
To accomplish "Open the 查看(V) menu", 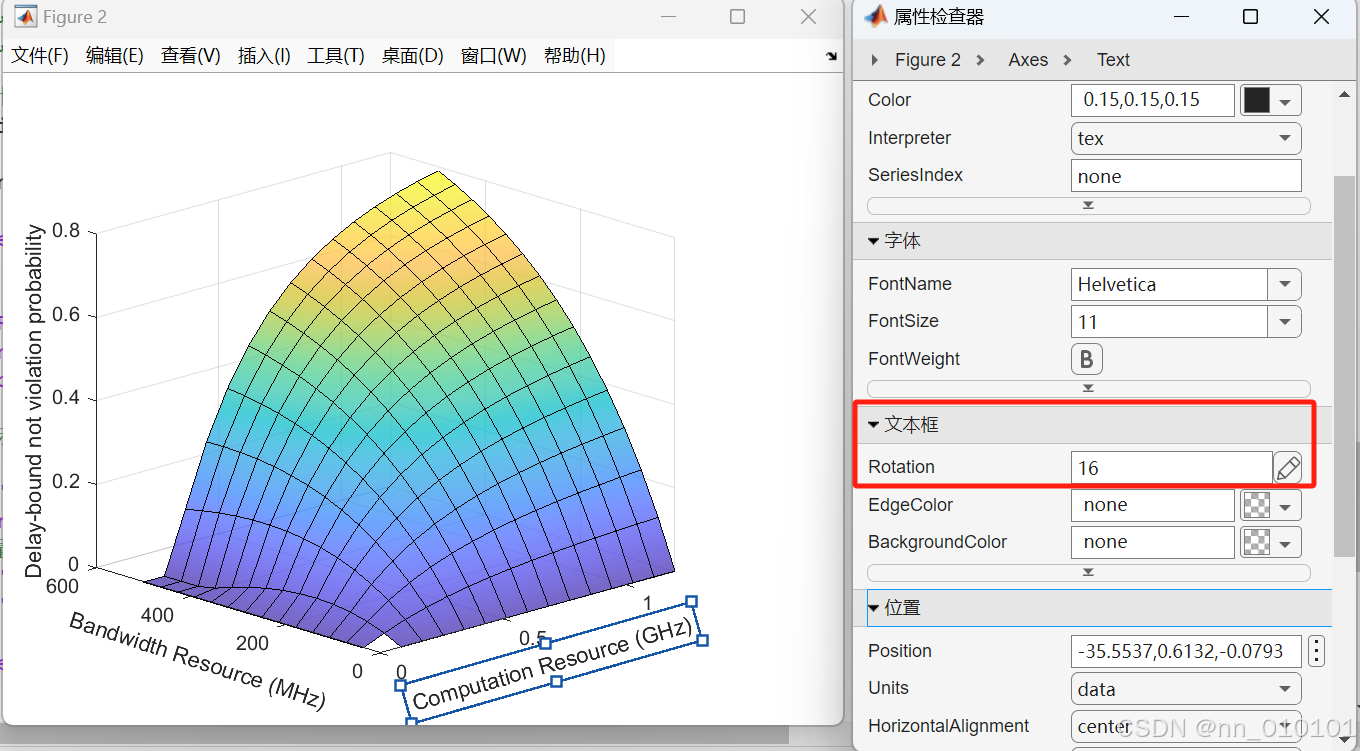I will coord(191,56).
